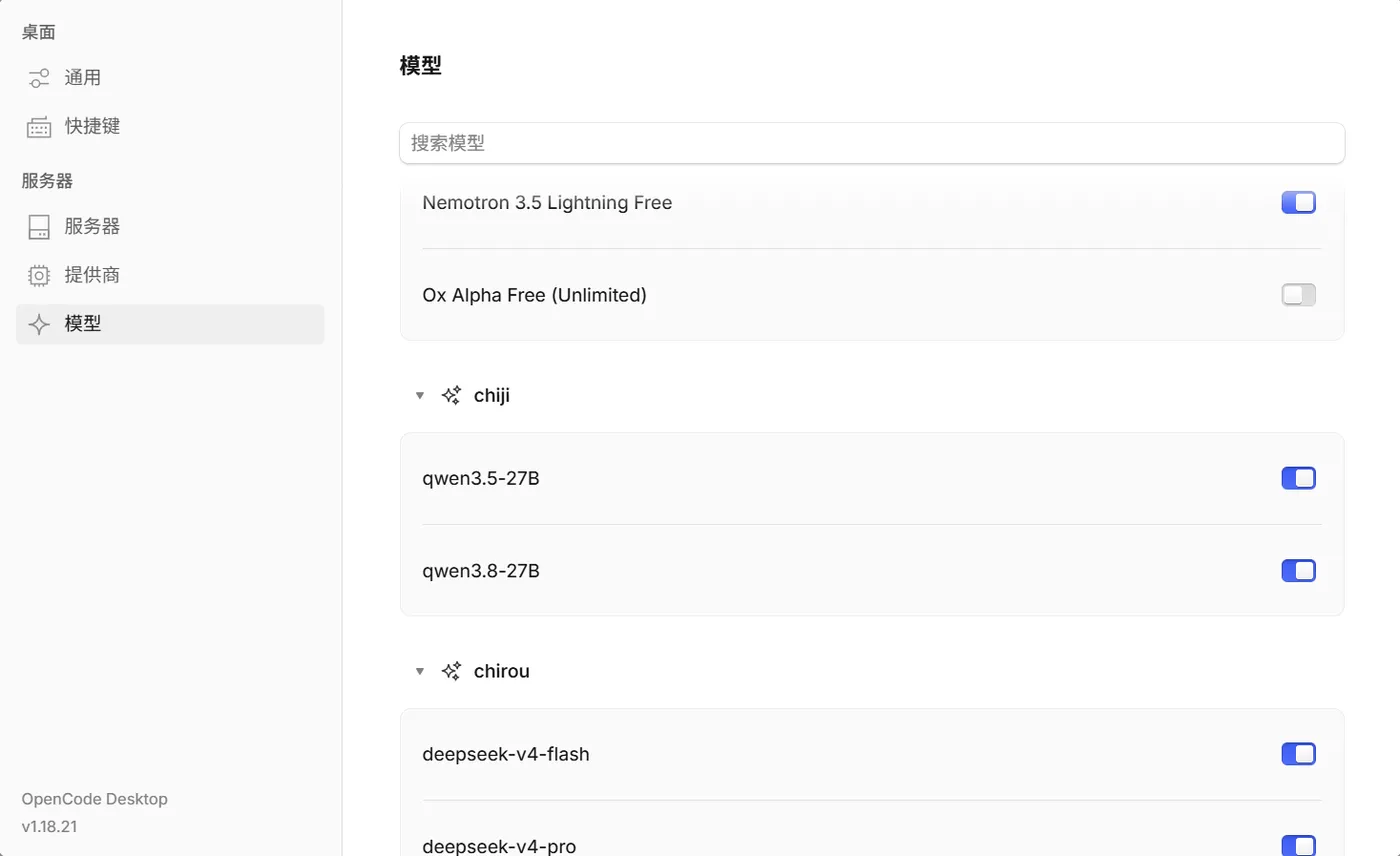This screenshot has height=856, width=1400.
Task: Click the keyboard icon beside 快捷键
Action: [39, 127]
